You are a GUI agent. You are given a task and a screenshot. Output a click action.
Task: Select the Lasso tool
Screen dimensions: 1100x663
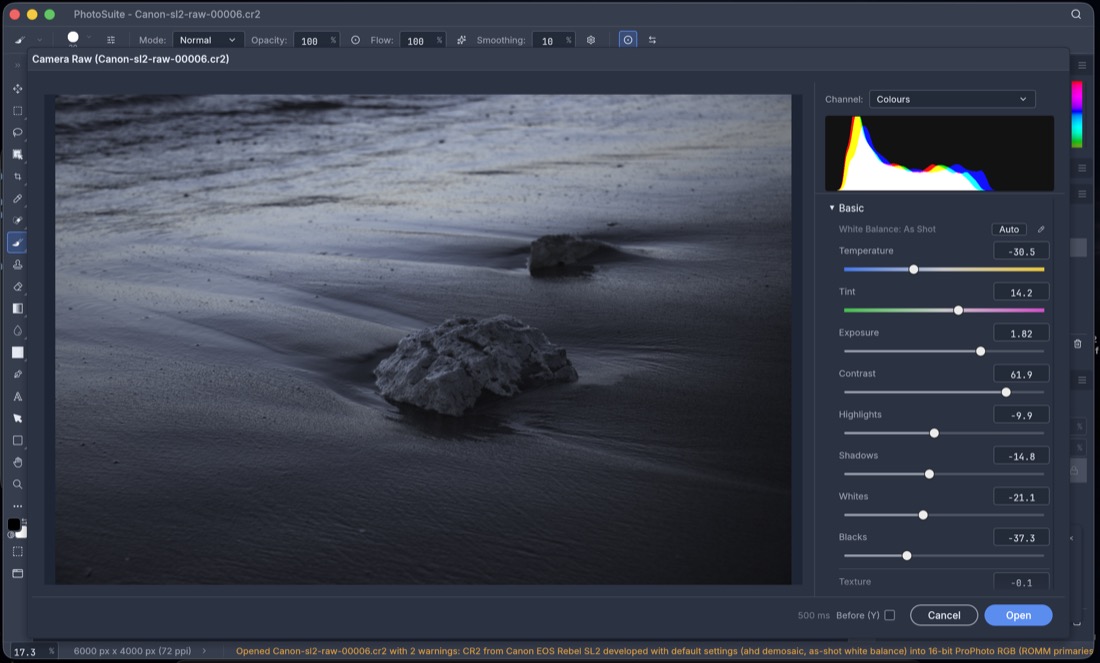click(x=18, y=133)
